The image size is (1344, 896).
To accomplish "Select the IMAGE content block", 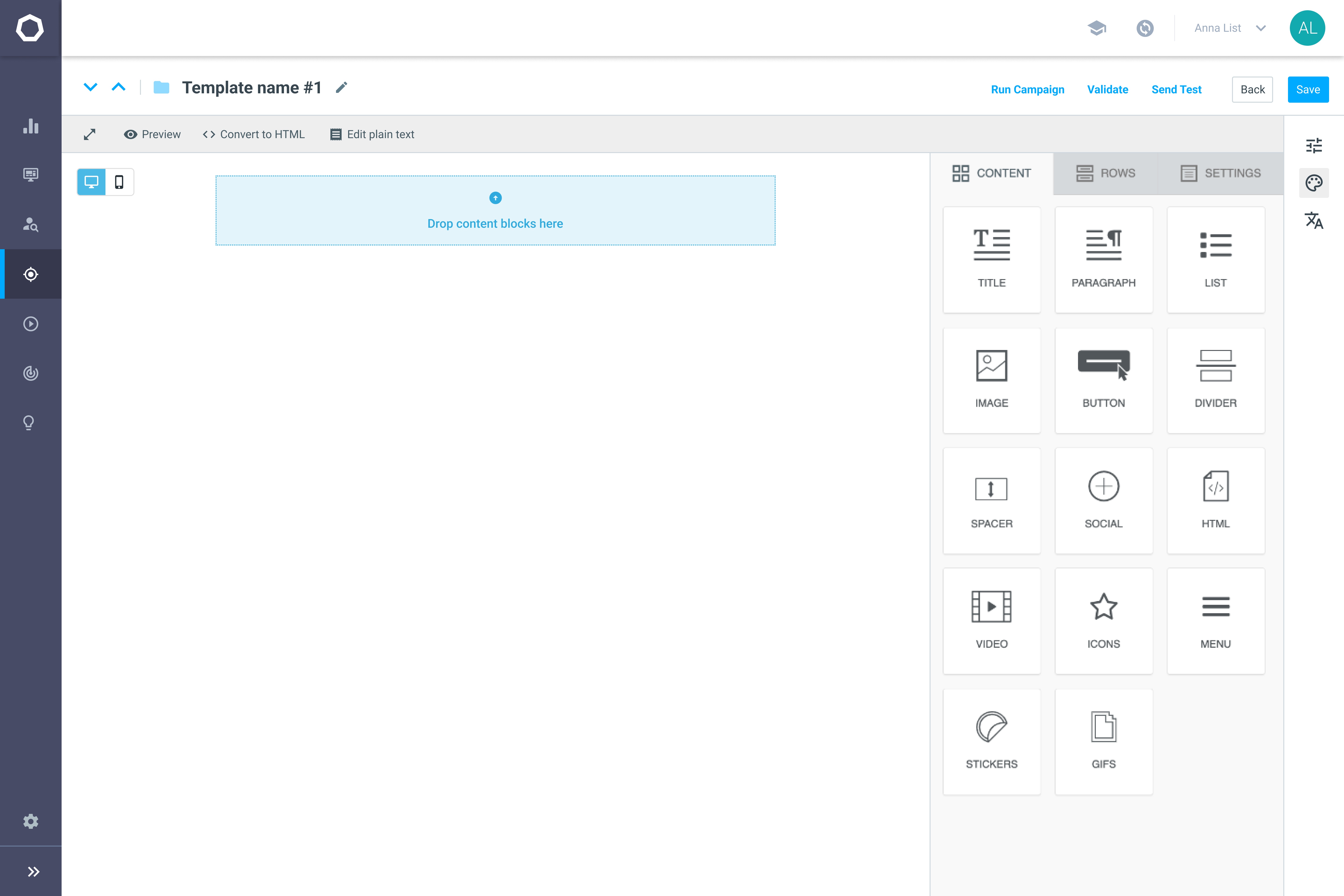I will pos(991,380).
